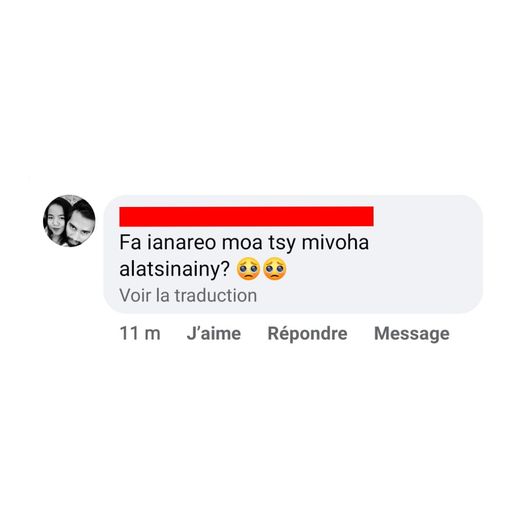Click the word 'alatsinainy?' in the comment

[174, 269]
